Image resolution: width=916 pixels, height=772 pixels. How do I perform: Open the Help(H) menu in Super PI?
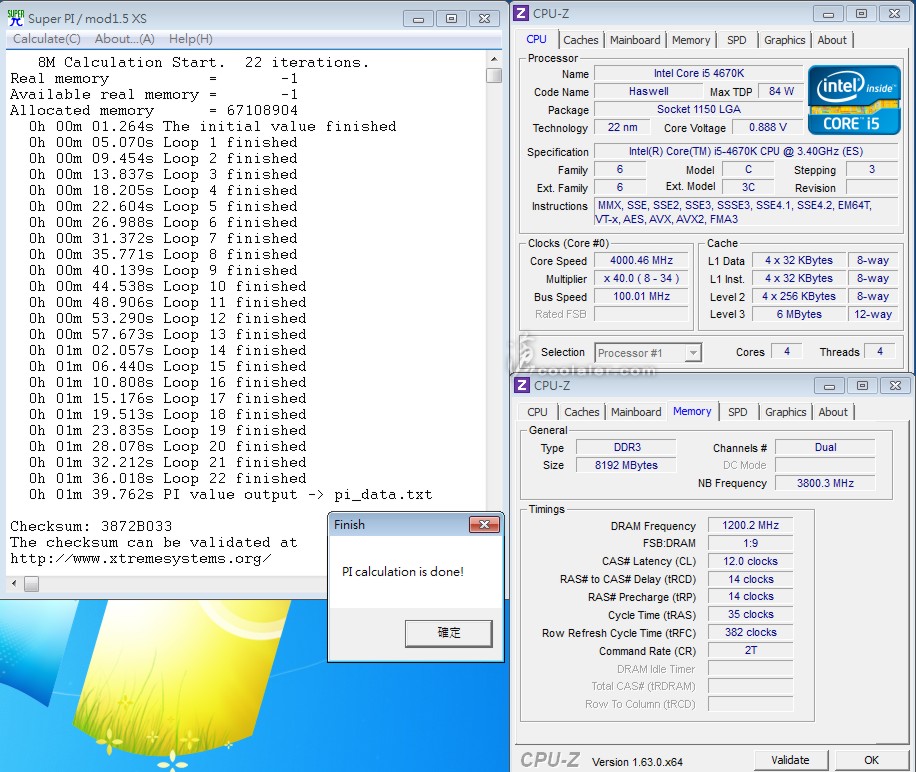(x=190, y=39)
